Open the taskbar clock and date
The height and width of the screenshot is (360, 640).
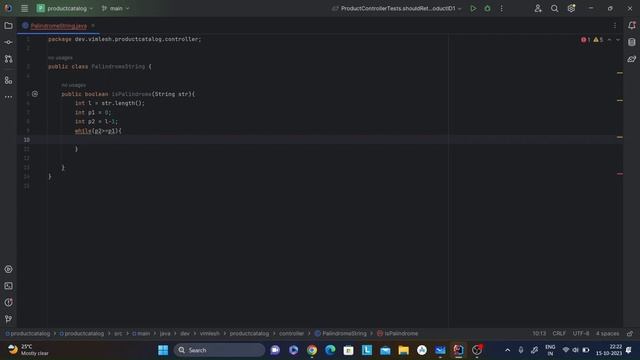pos(609,350)
